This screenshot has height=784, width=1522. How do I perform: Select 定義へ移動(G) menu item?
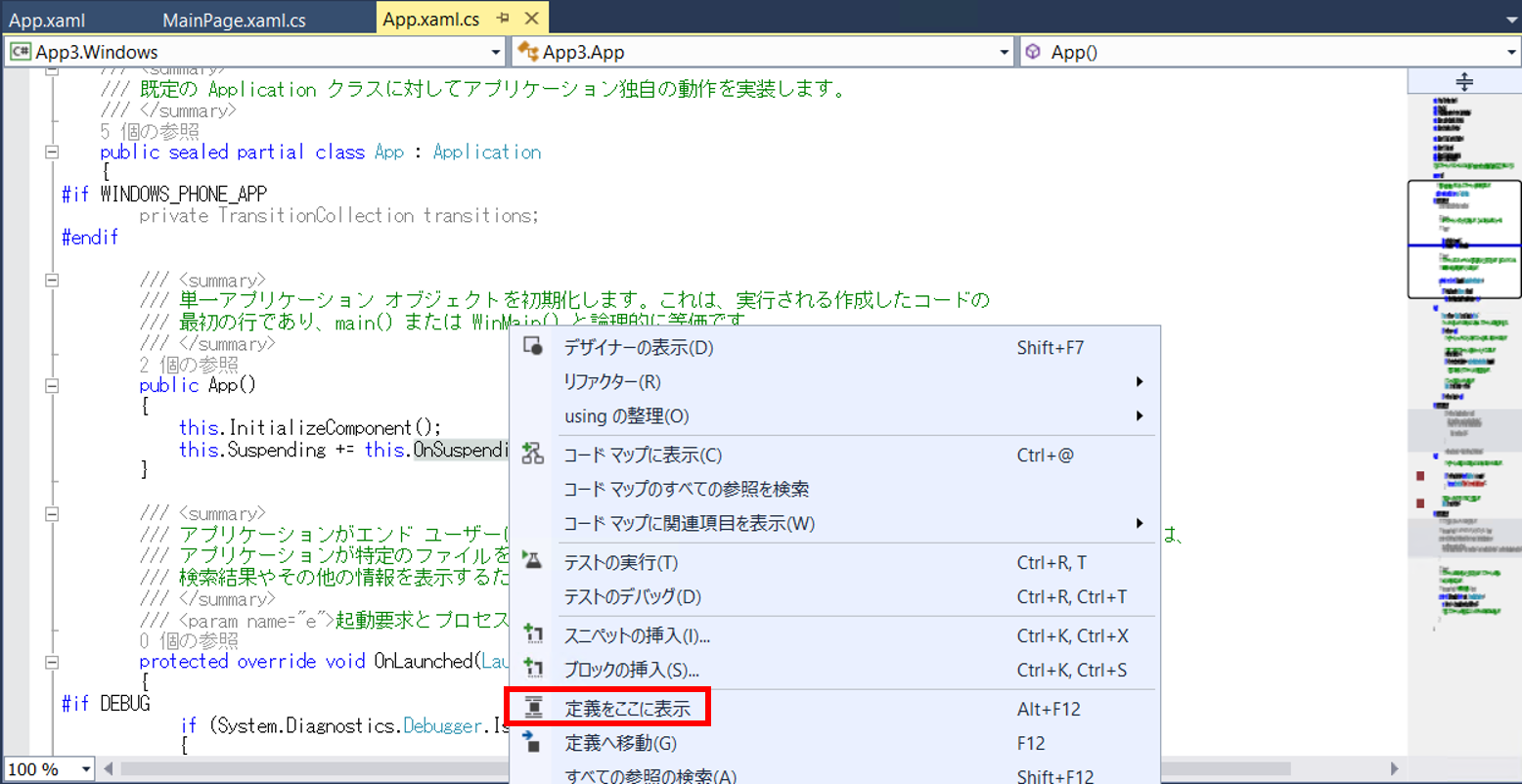pos(834,743)
